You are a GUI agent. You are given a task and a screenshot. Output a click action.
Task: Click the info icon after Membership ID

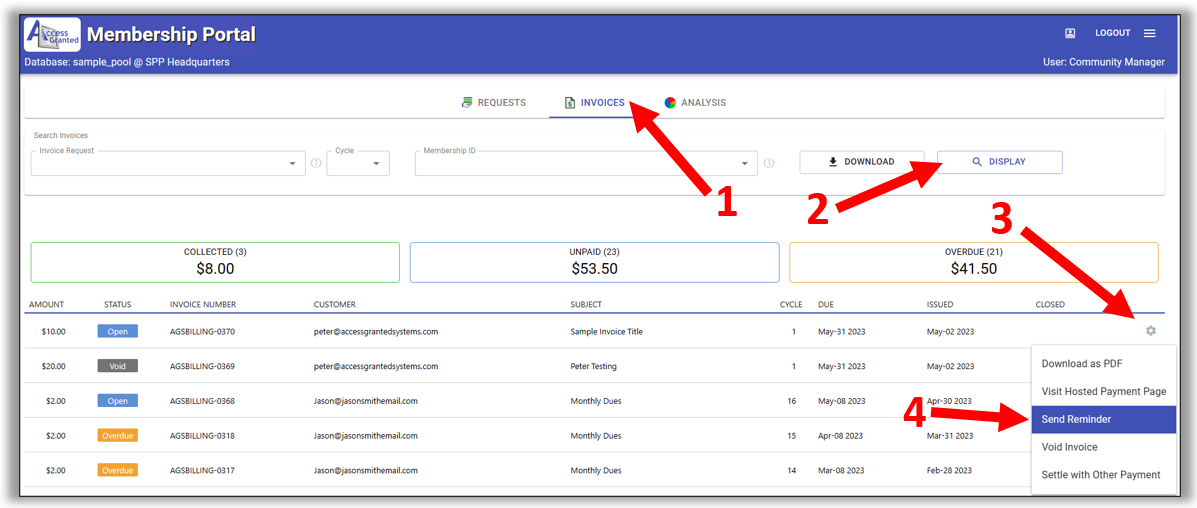click(x=769, y=163)
